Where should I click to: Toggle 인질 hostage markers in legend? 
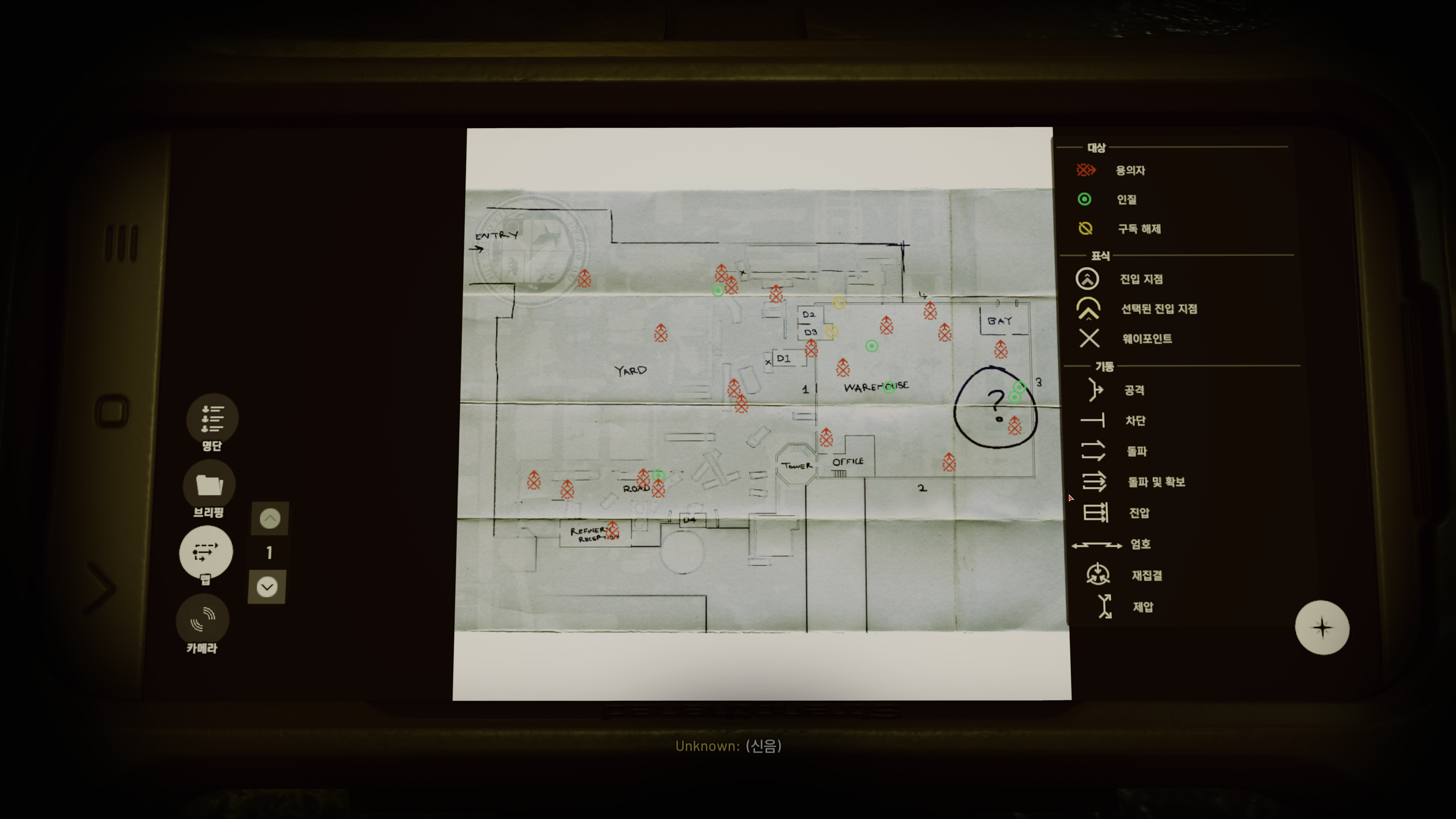(1084, 199)
